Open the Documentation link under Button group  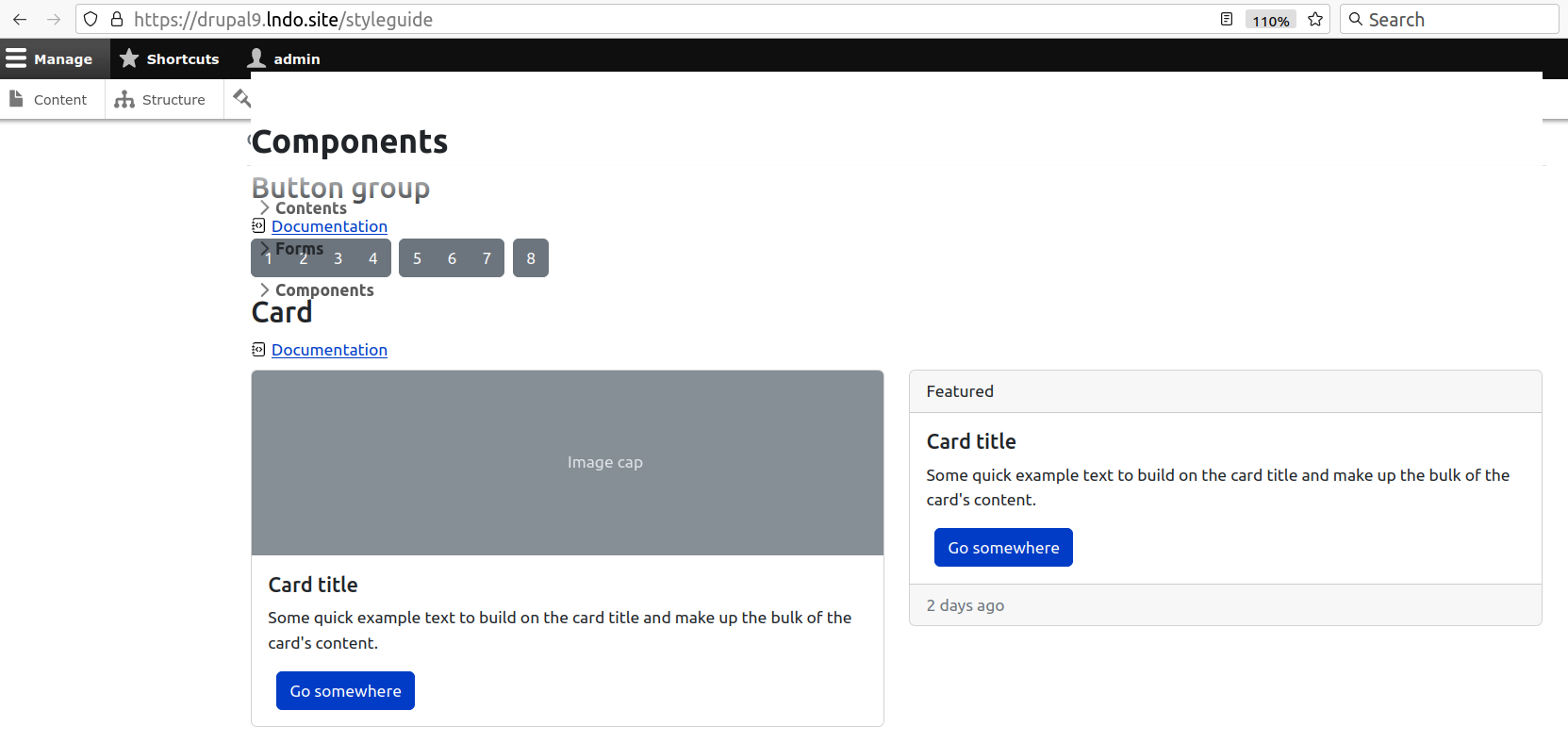coord(329,226)
